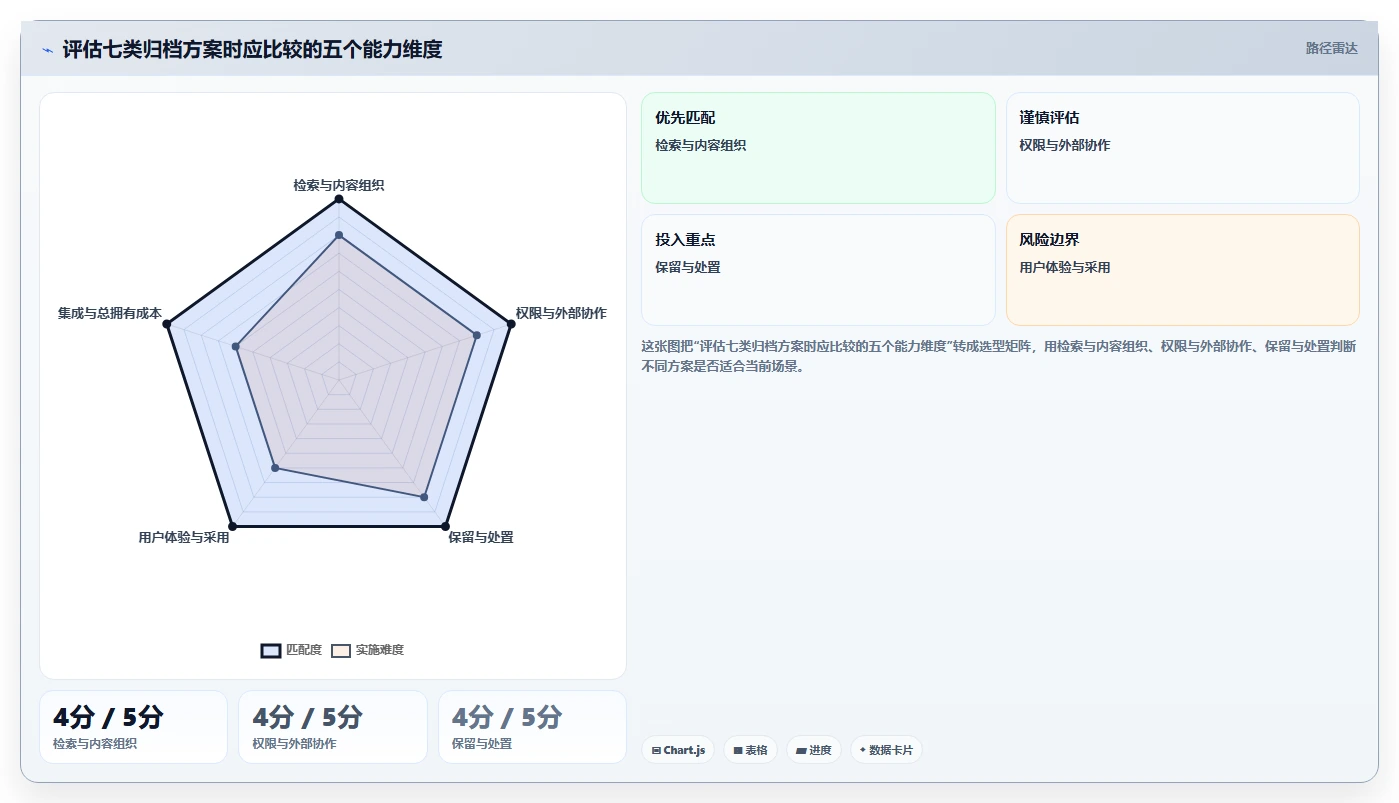Select the 权限与外部协作 axis label on the radar
Screen dimensions: 1399x803
pyautogui.click(x=561, y=313)
